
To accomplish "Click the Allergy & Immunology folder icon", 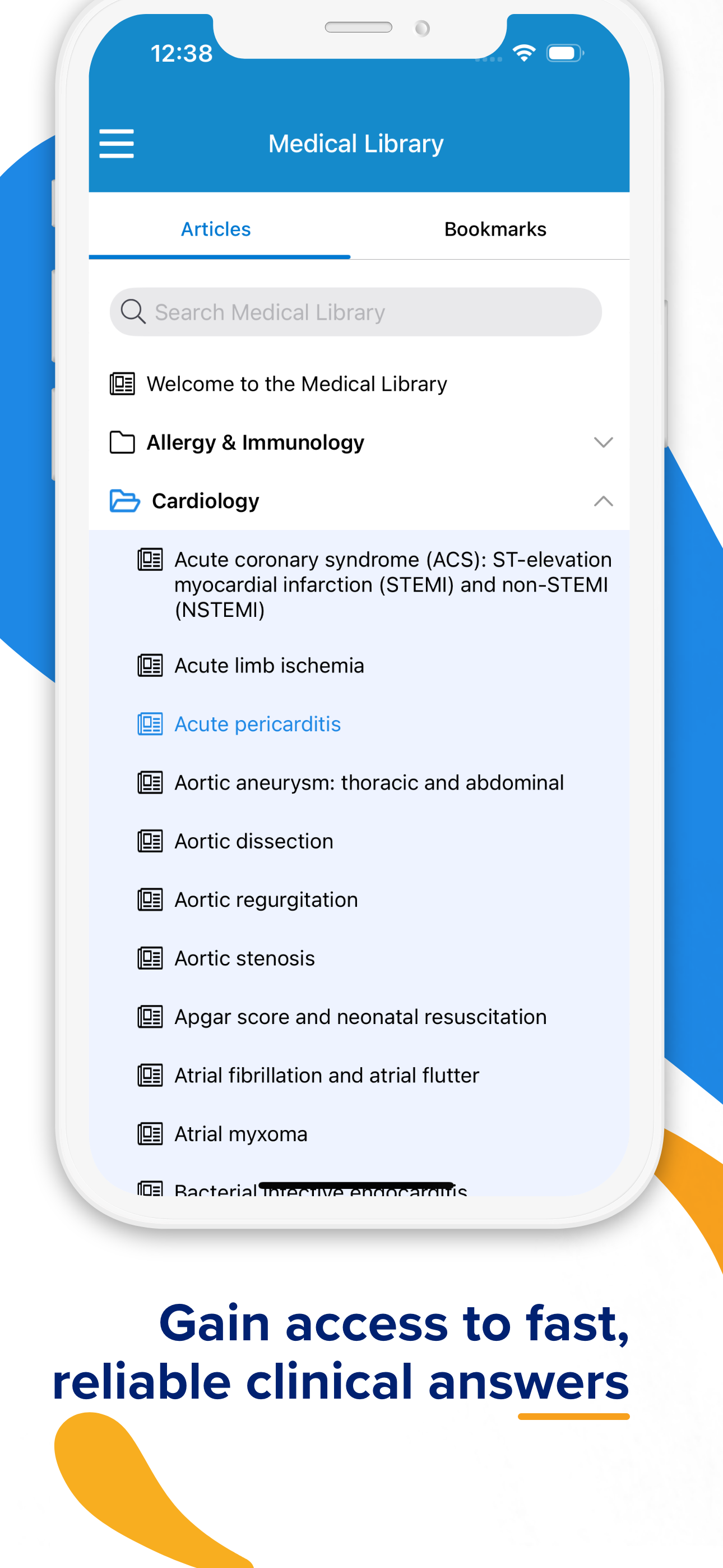I will pos(122,442).
